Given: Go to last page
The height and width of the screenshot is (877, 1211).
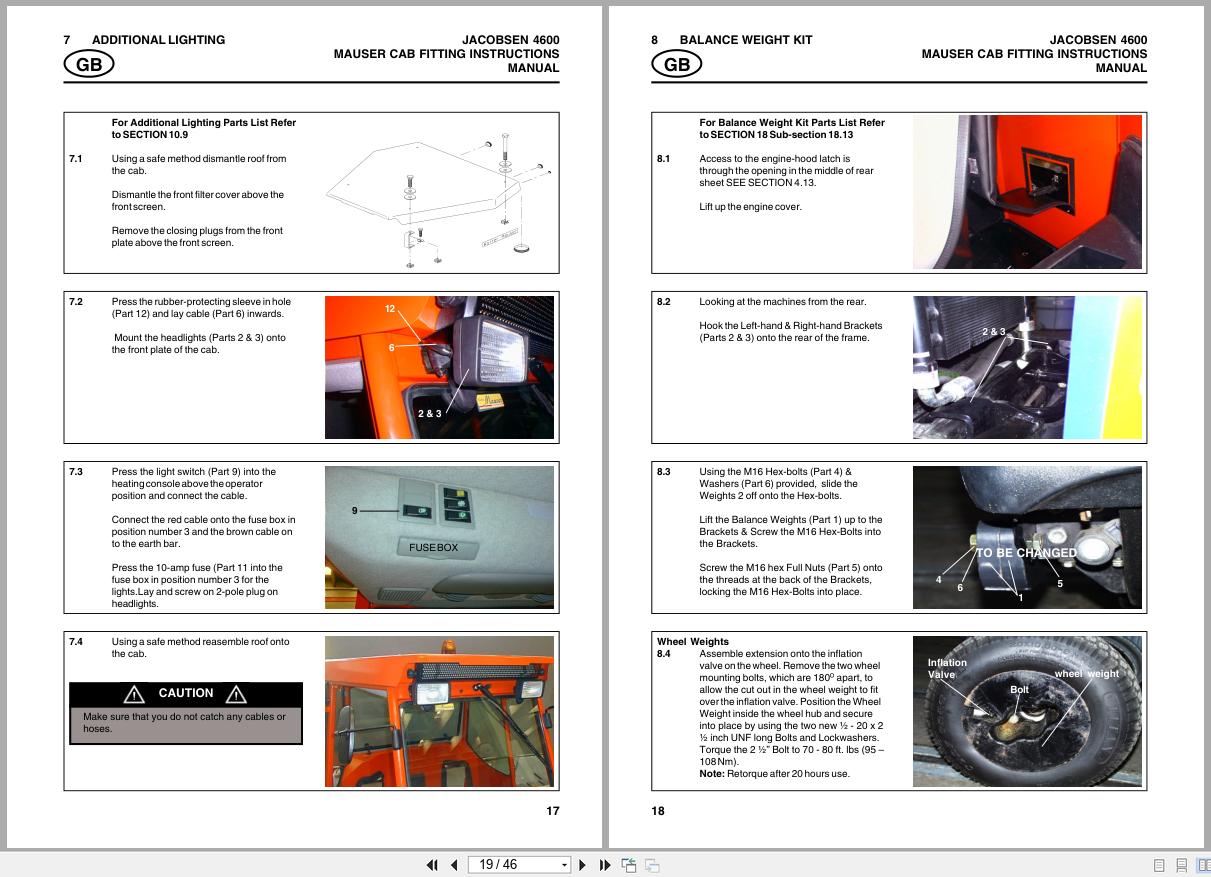Looking at the screenshot, I should click(x=605, y=865).
